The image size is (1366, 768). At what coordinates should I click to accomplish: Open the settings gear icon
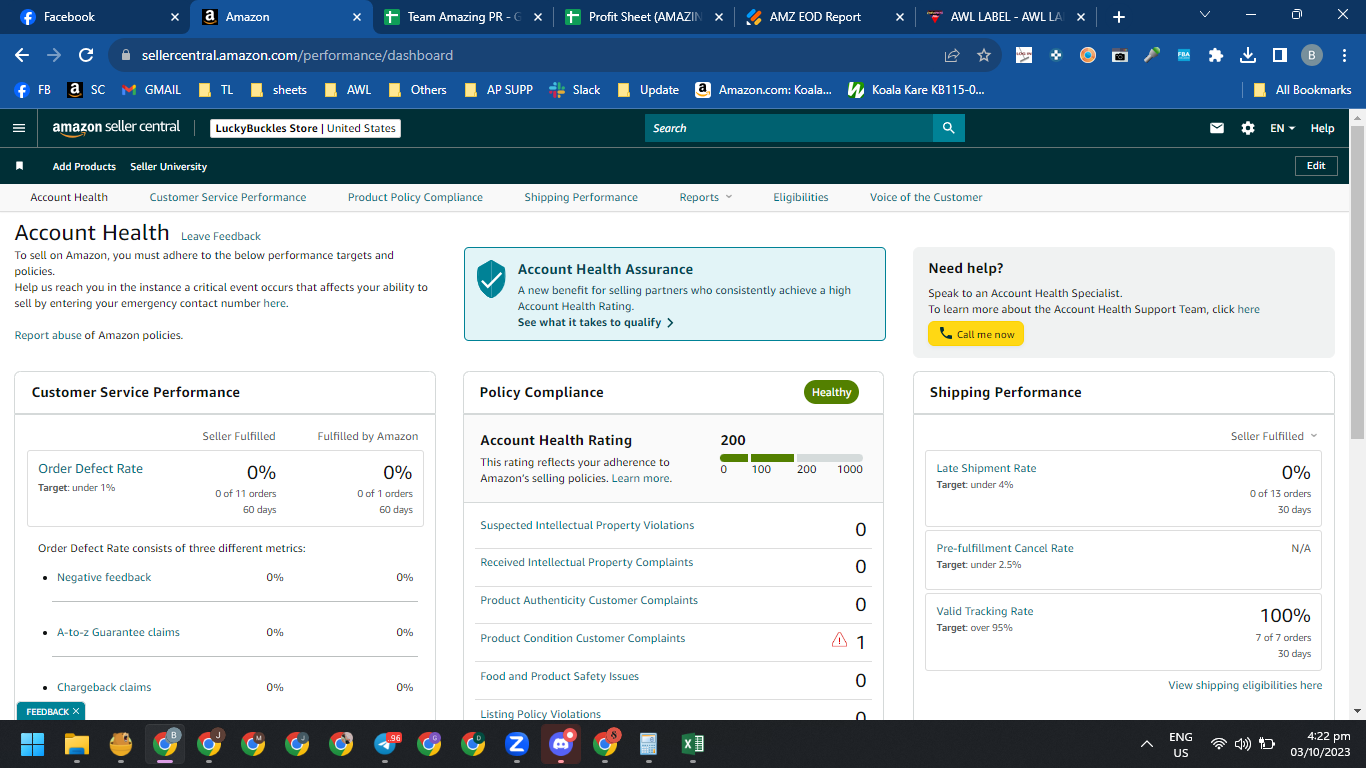point(1248,128)
